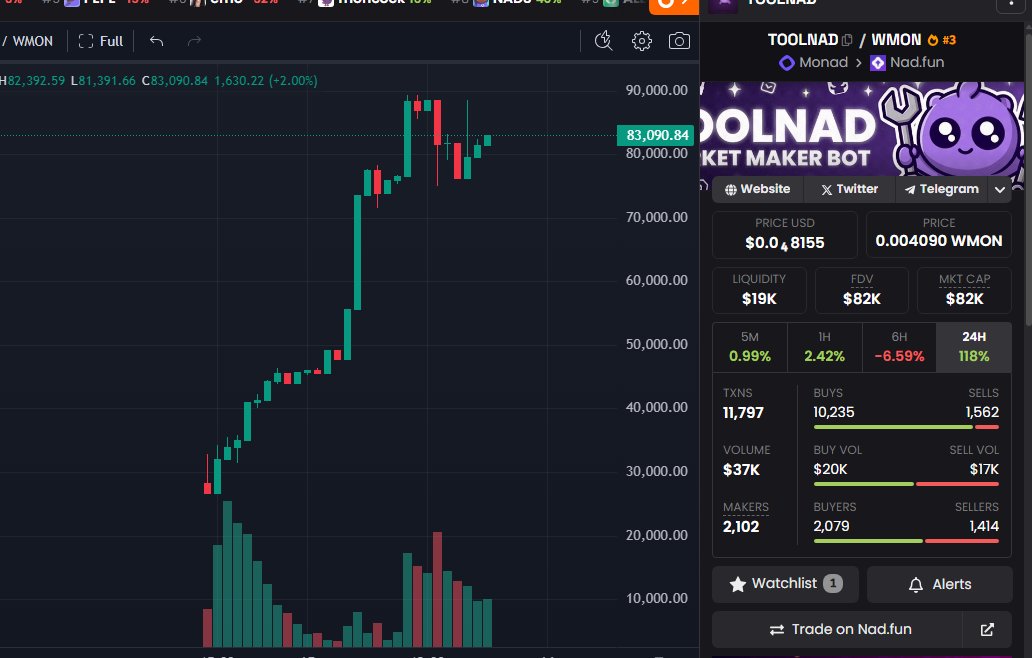
Task: Click the MKT CAP $82K box
Action: (x=964, y=290)
